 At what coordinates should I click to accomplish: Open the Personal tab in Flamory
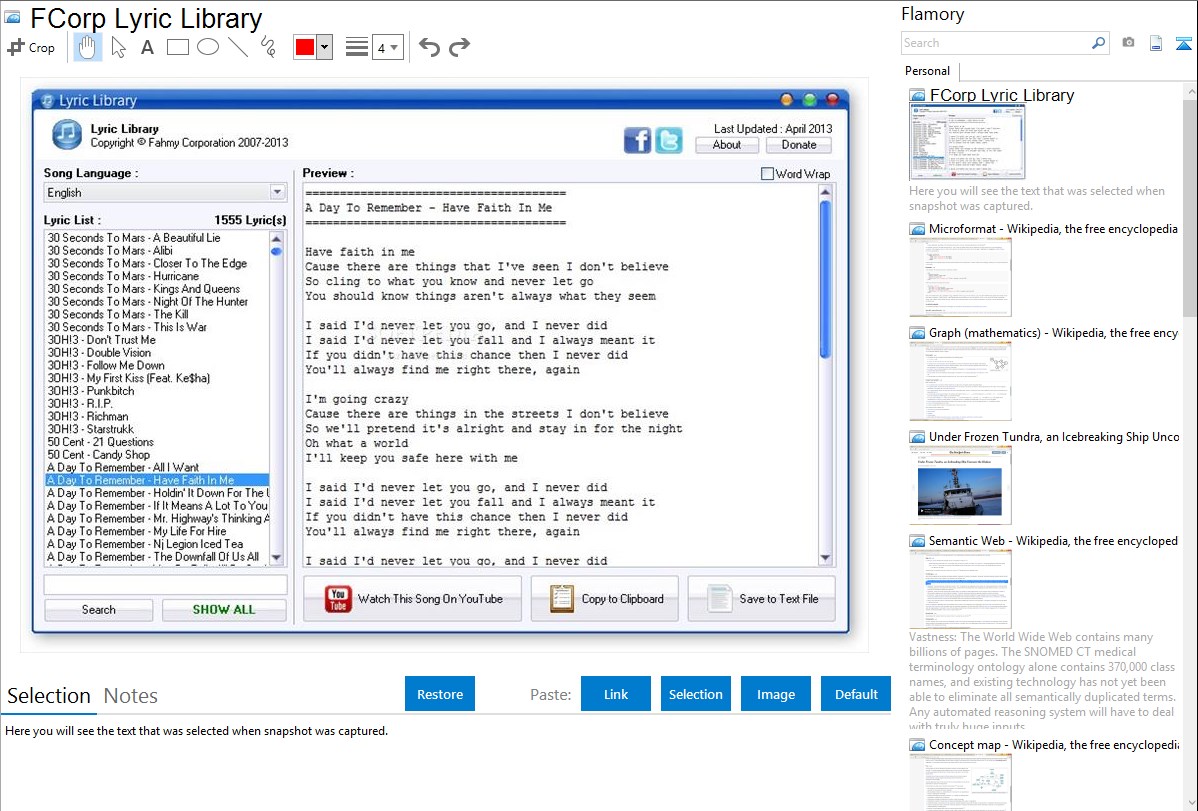(928, 71)
